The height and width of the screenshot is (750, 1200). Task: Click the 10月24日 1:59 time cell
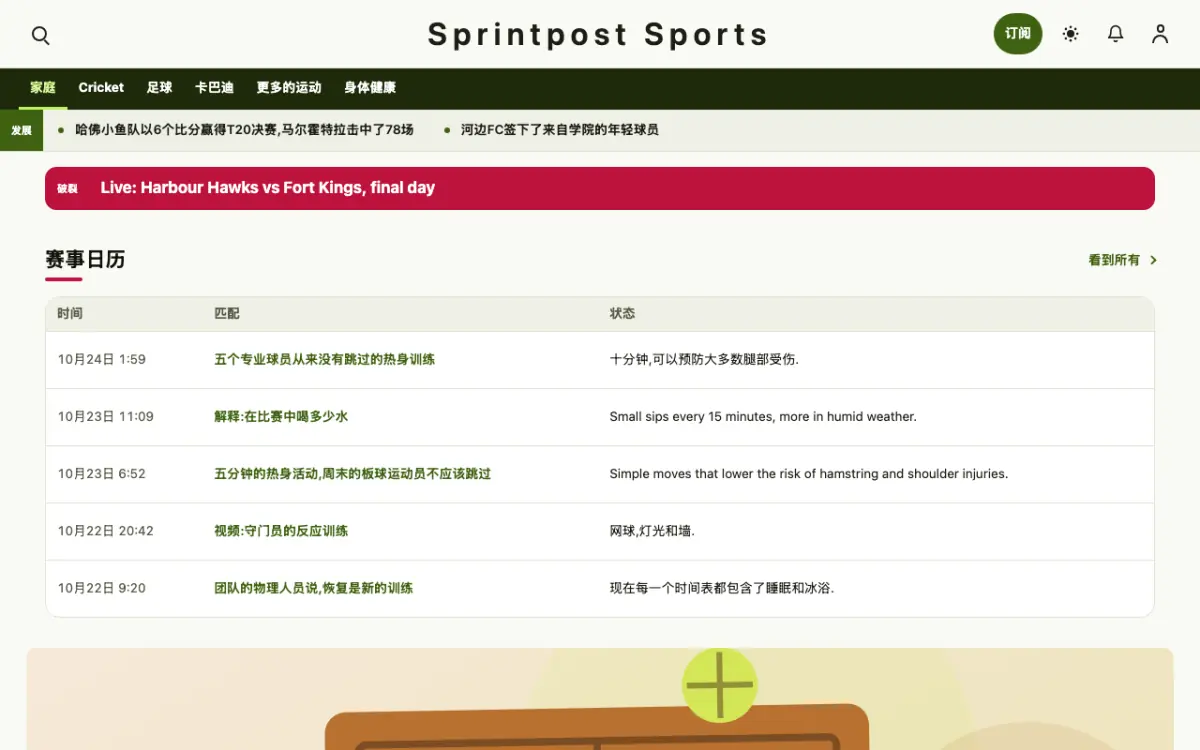pyautogui.click(x=102, y=360)
